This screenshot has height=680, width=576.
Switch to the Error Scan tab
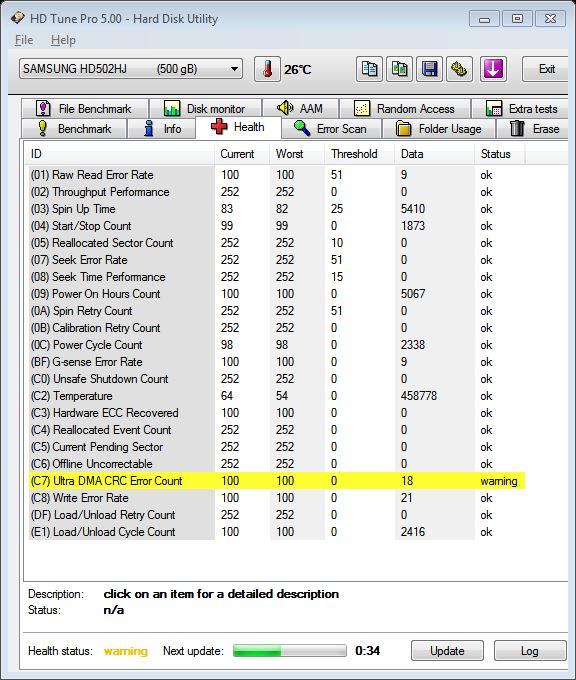331,129
